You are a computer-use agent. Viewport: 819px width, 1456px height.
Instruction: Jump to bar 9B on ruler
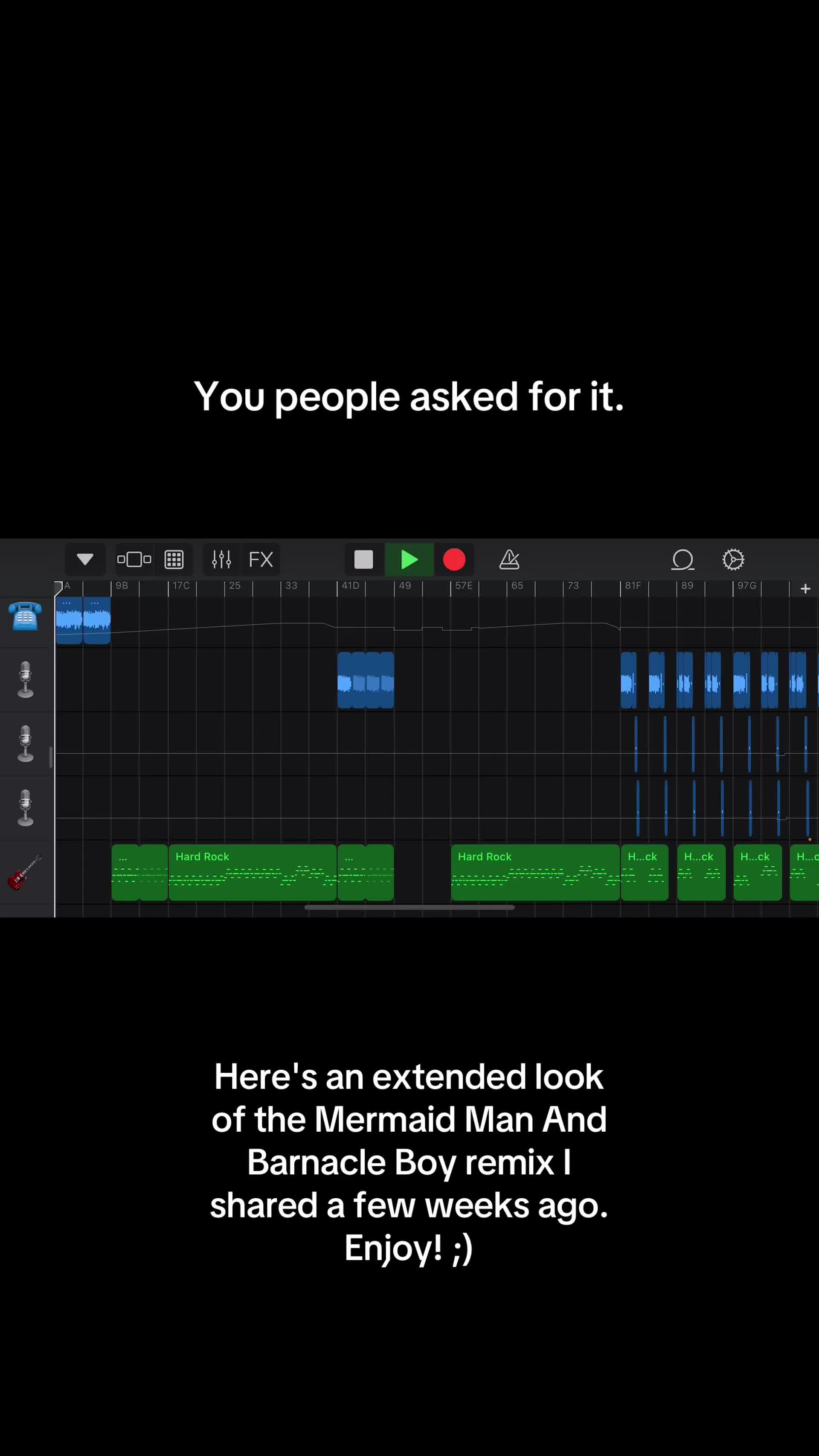coord(122,585)
